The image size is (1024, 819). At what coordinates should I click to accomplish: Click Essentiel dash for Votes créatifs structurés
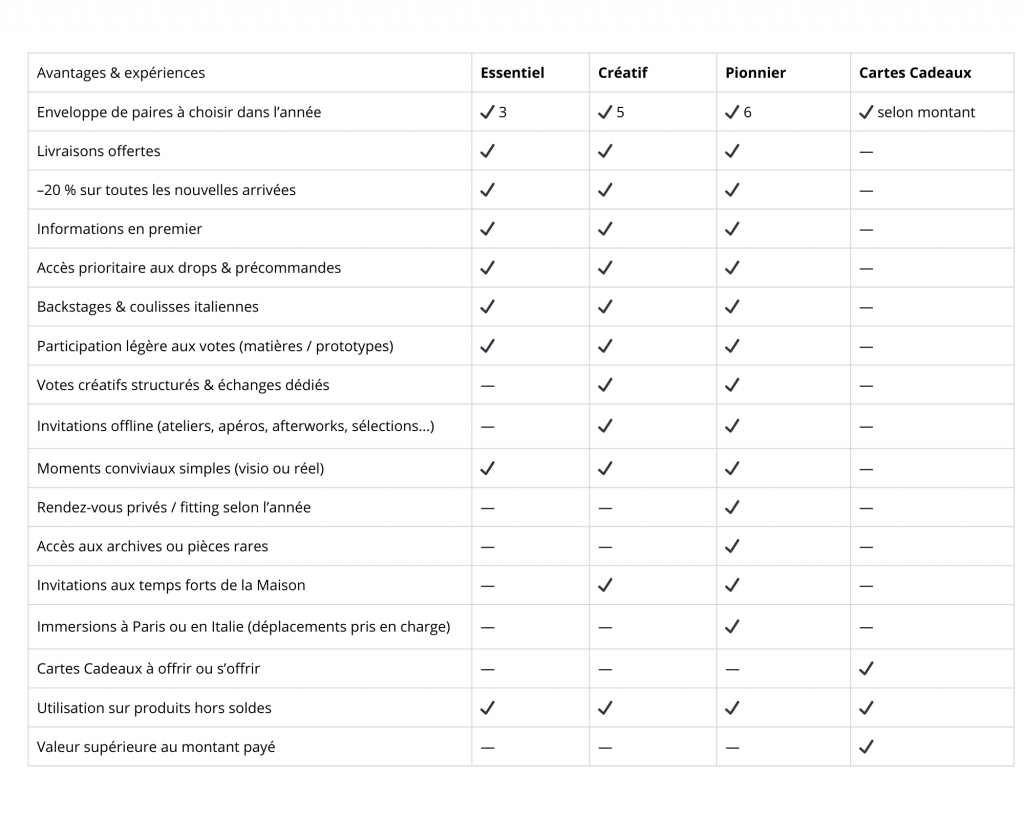(487, 386)
